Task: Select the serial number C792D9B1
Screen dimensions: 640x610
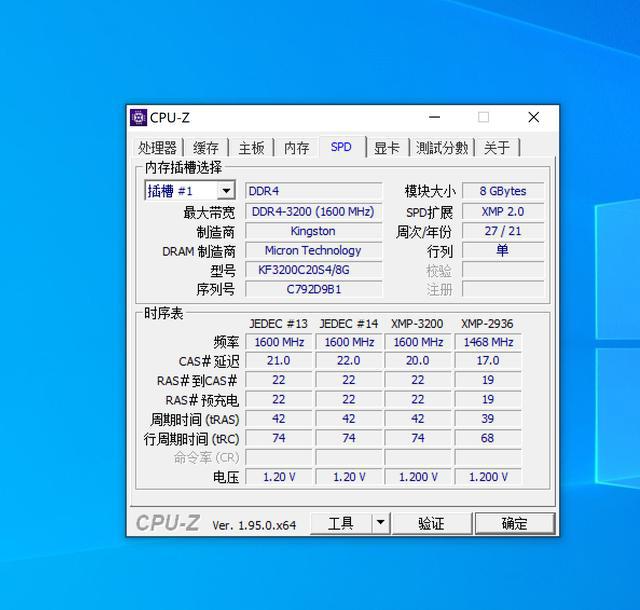Action: tap(313, 289)
